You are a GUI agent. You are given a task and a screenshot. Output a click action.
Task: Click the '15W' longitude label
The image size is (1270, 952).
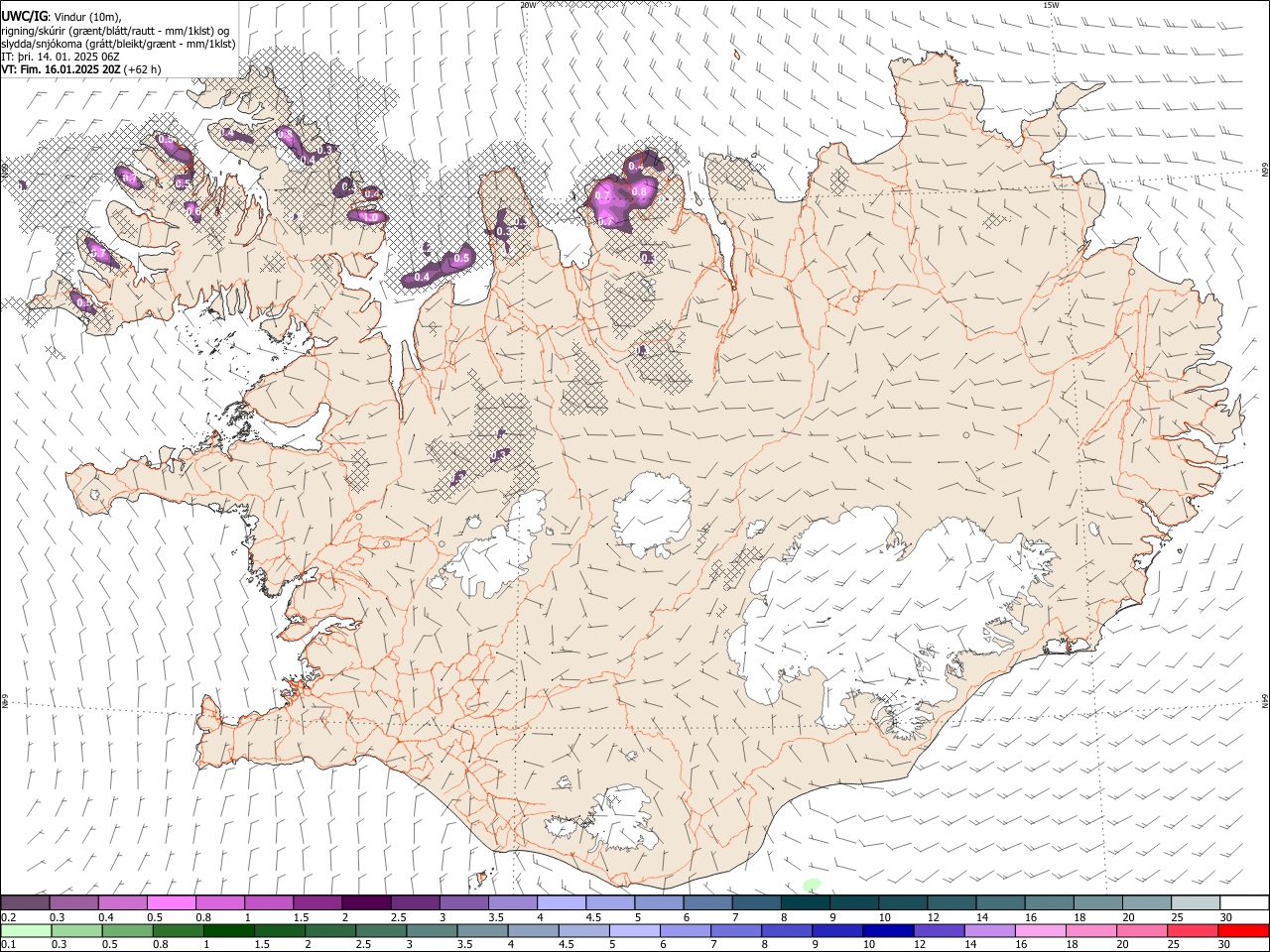point(1051,5)
